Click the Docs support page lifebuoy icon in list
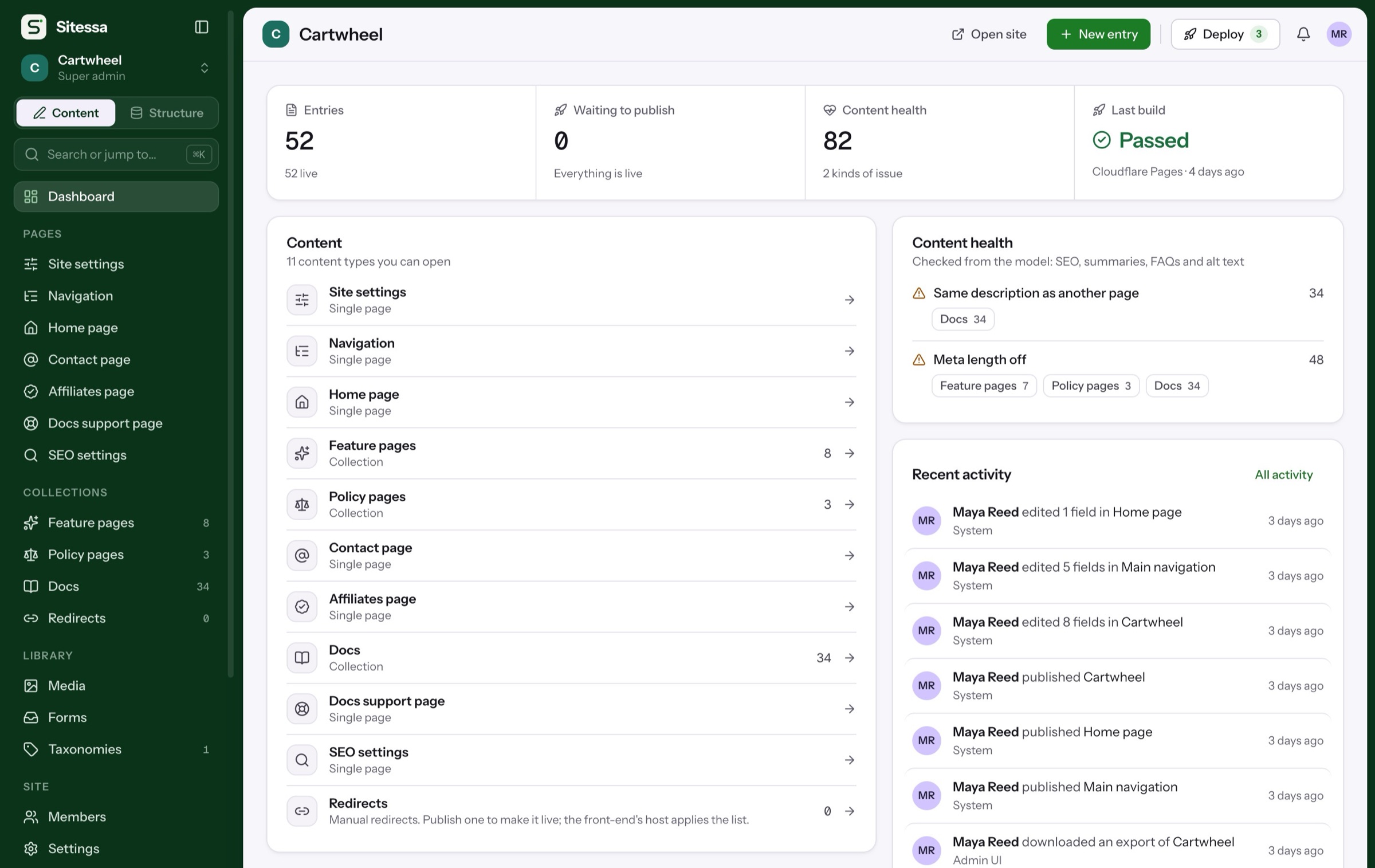This screenshot has width=1375, height=868. [x=302, y=709]
